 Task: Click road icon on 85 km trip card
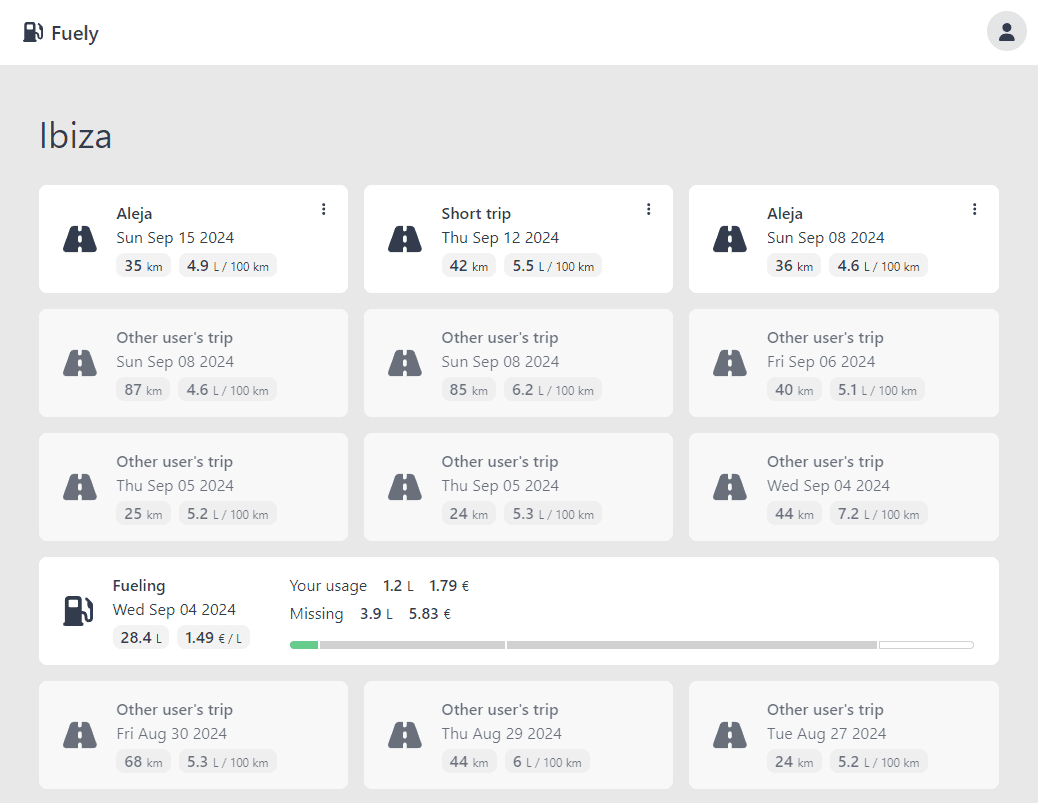(x=405, y=363)
